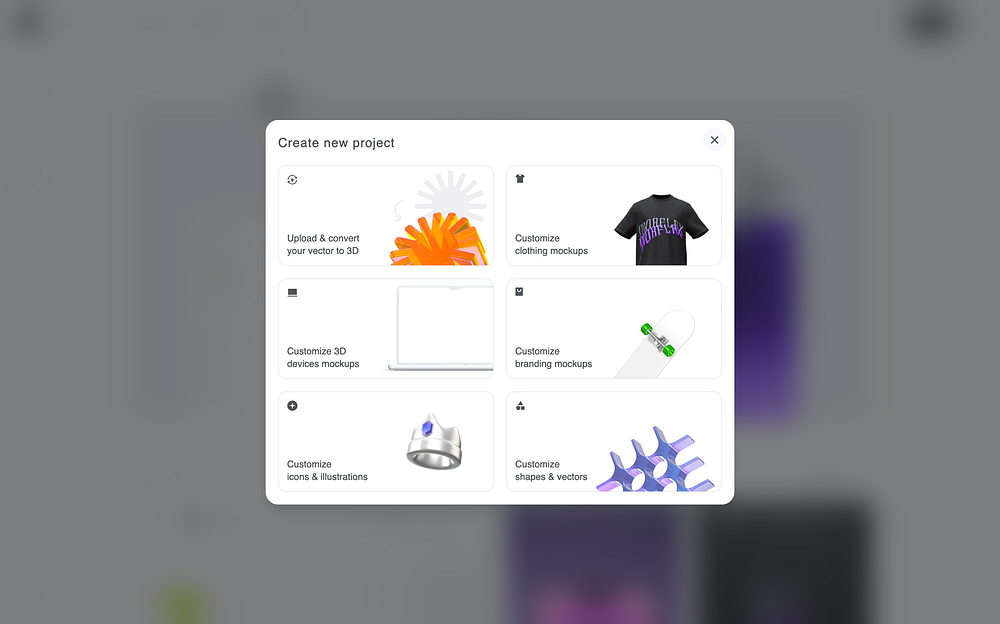Choose Customize shapes & vectors label
Viewport: 1000px width, 624px height.
[551, 470]
